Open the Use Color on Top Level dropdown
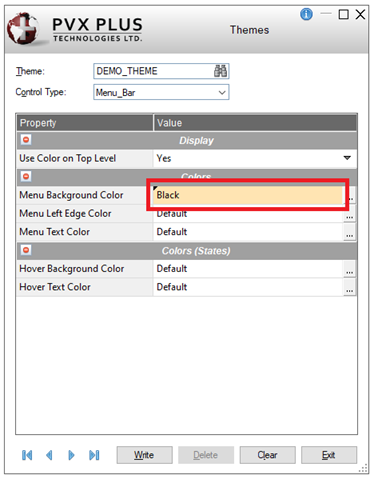 [347, 158]
